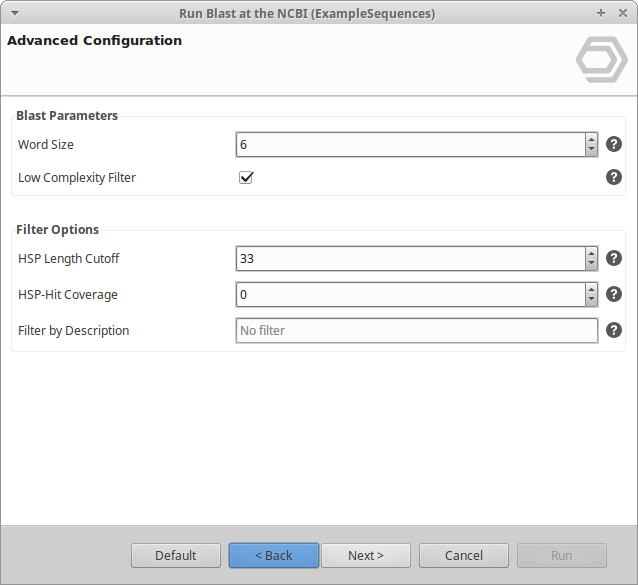Go to previous page with Back
The width and height of the screenshot is (638, 585).
pyautogui.click(x=273, y=555)
